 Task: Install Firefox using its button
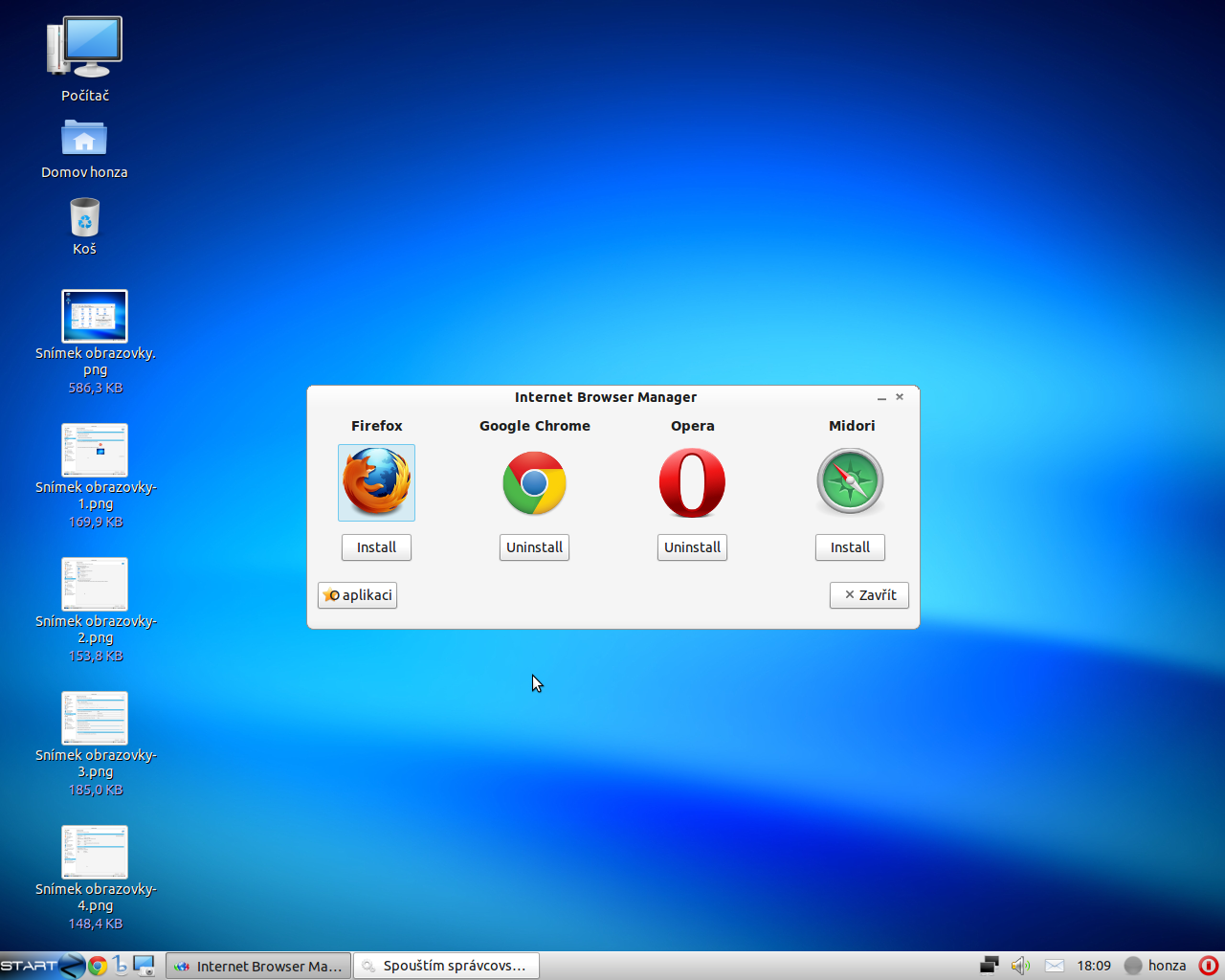376,547
